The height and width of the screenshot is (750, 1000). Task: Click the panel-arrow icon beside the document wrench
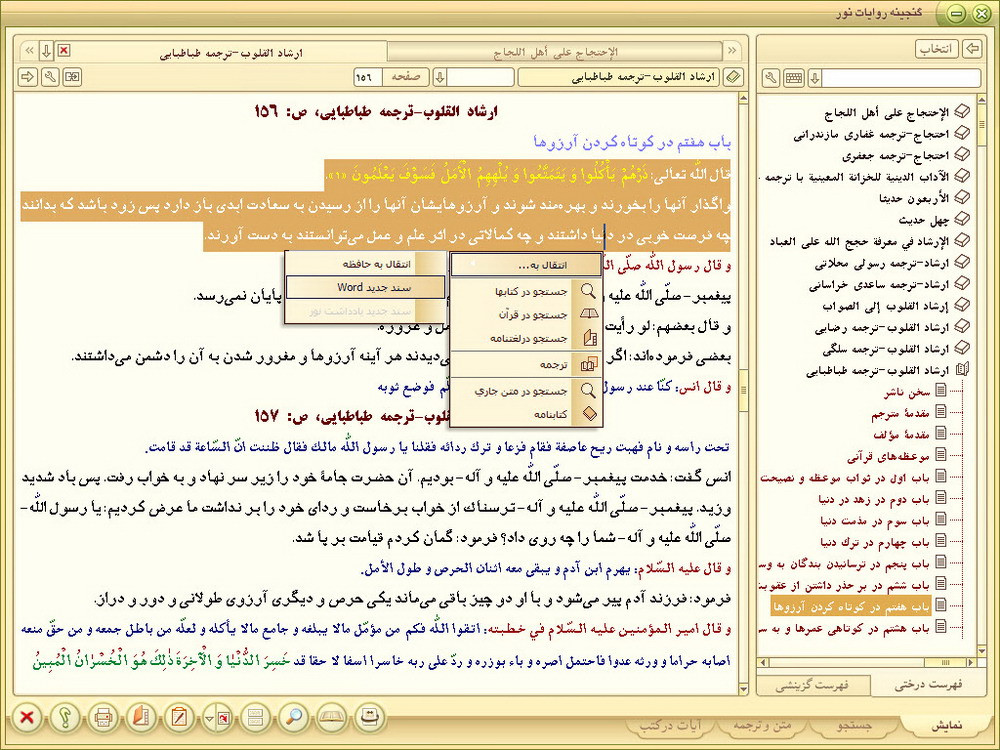73,77
